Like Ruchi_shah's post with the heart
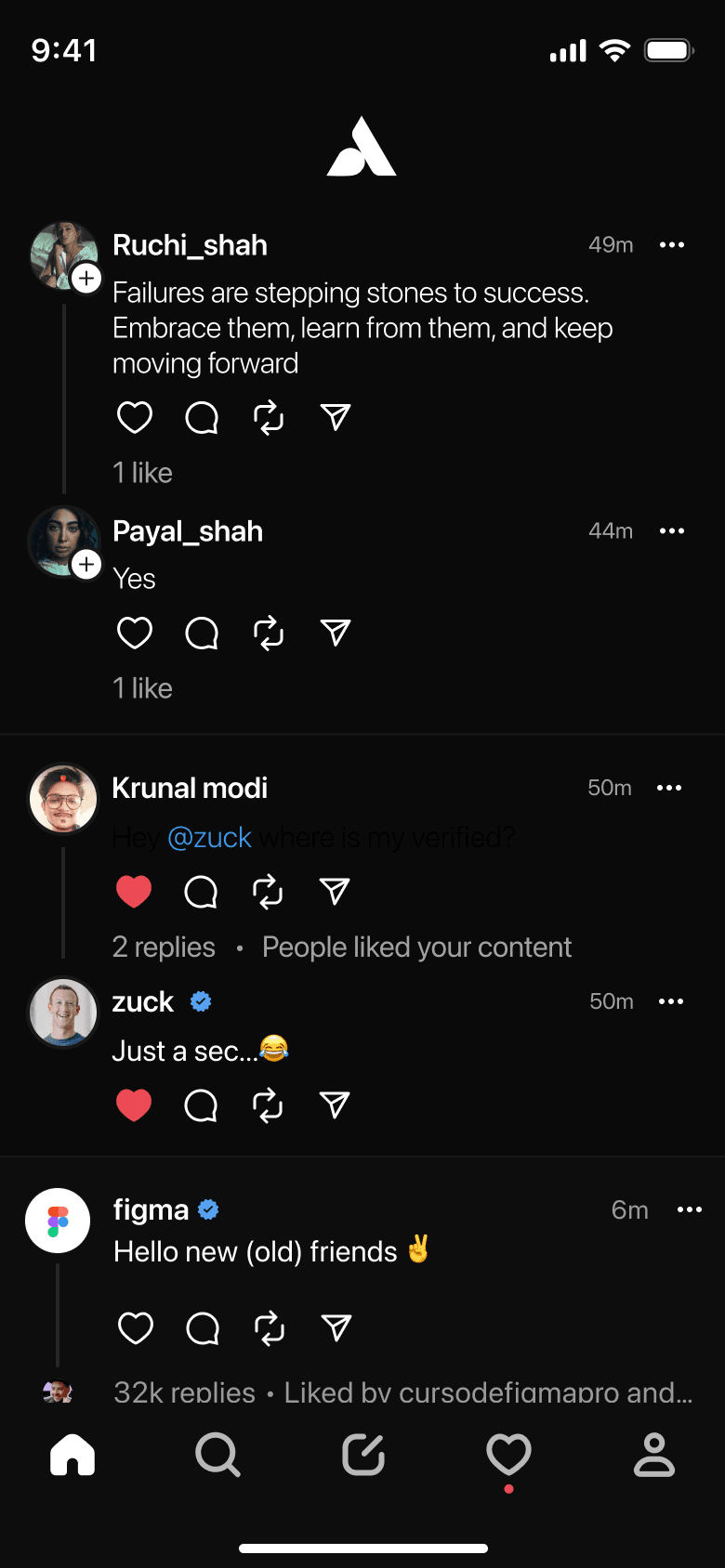 tap(135, 418)
